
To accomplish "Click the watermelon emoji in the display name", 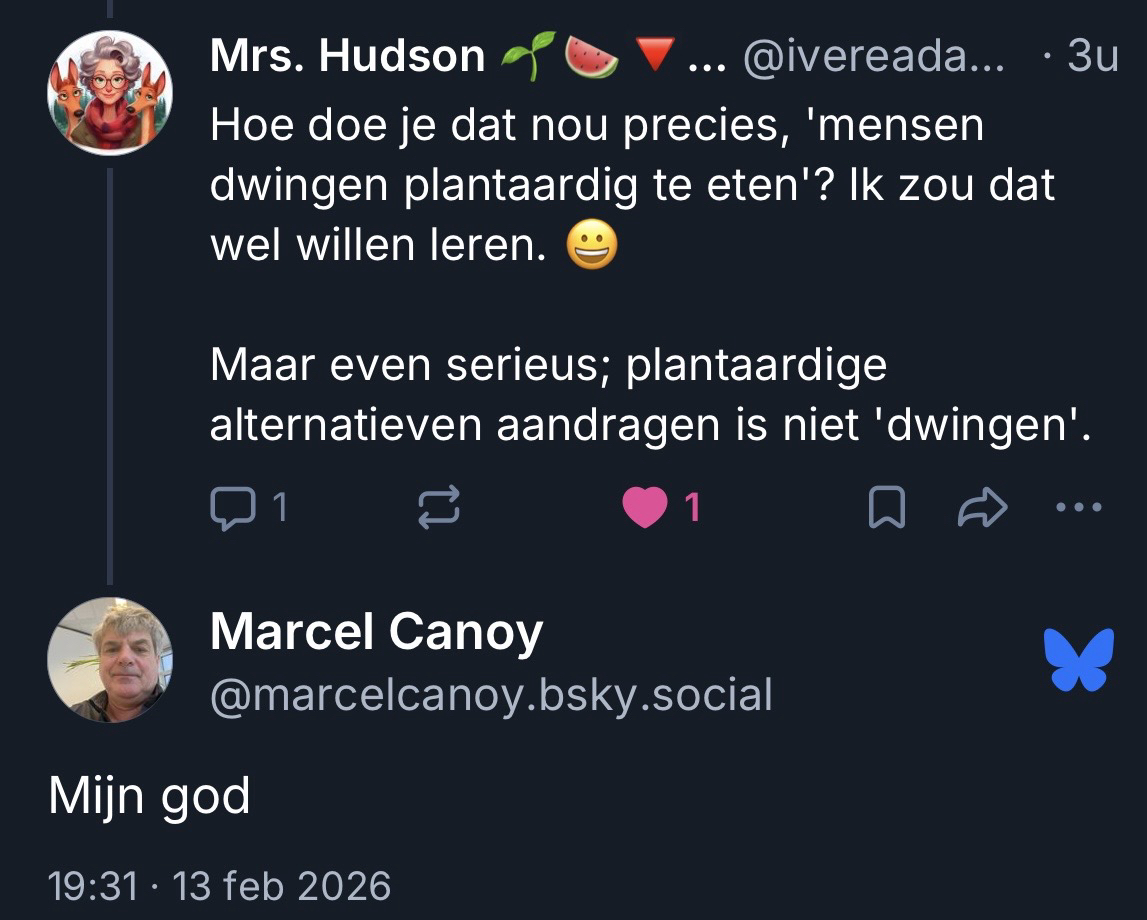I will tap(591, 57).
